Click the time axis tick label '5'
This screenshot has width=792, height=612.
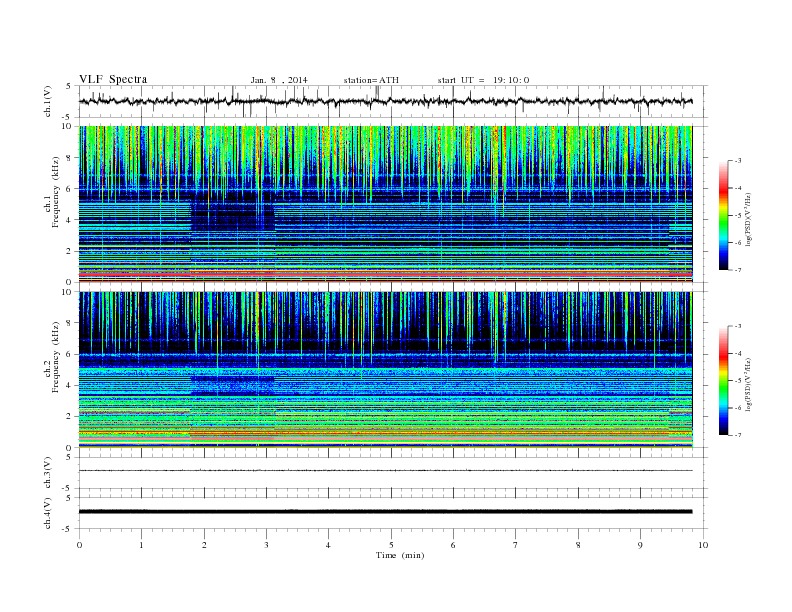pyautogui.click(x=391, y=545)
